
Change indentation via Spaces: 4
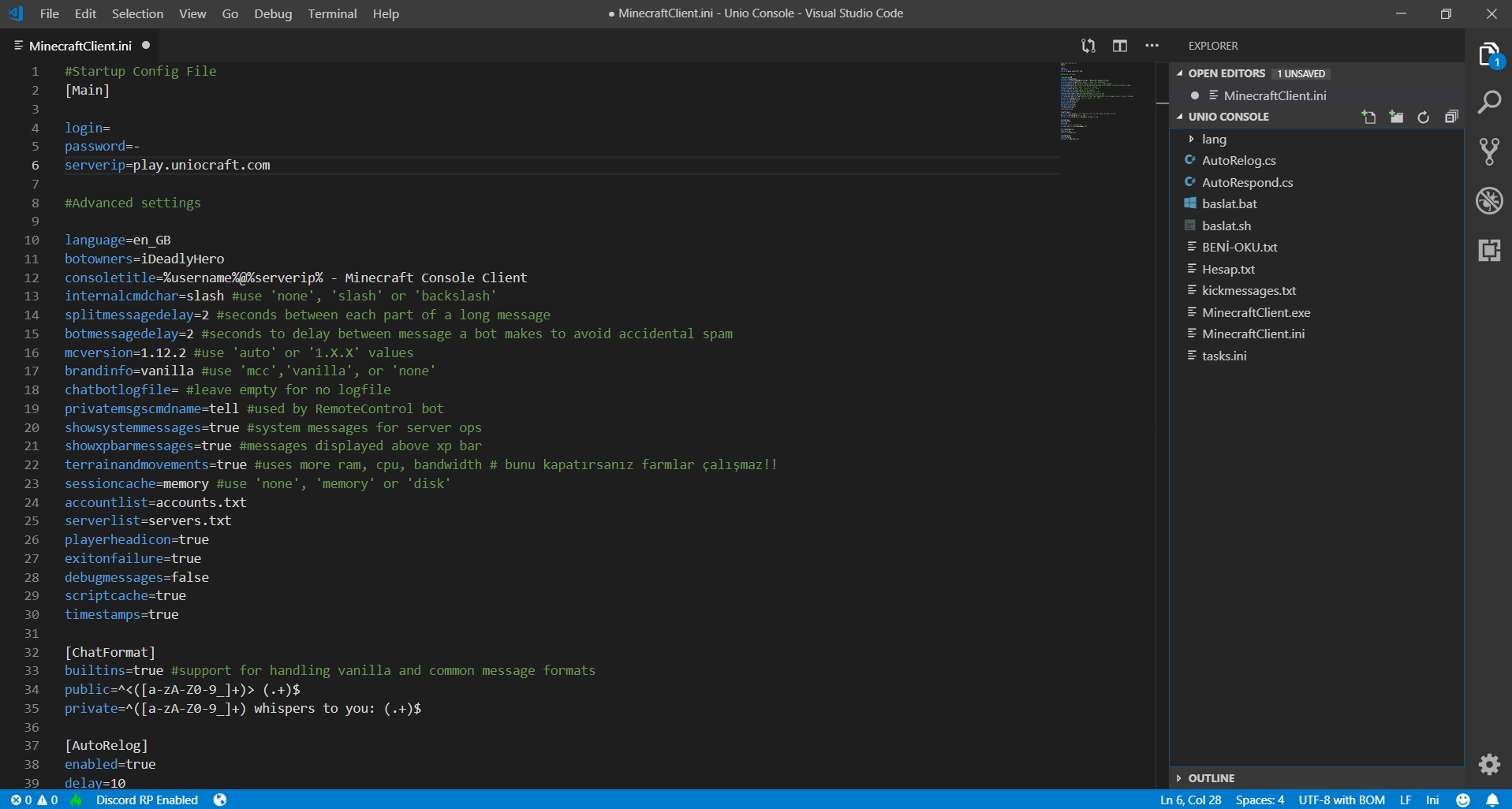(x=1260, y=800)
